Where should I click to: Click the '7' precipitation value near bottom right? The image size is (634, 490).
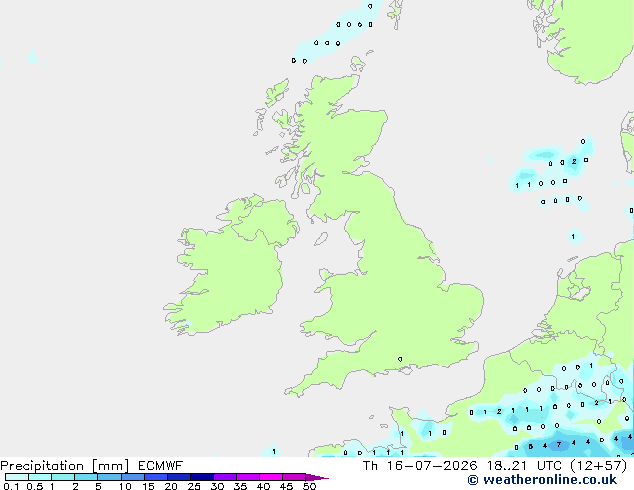[x=559, y=445]
